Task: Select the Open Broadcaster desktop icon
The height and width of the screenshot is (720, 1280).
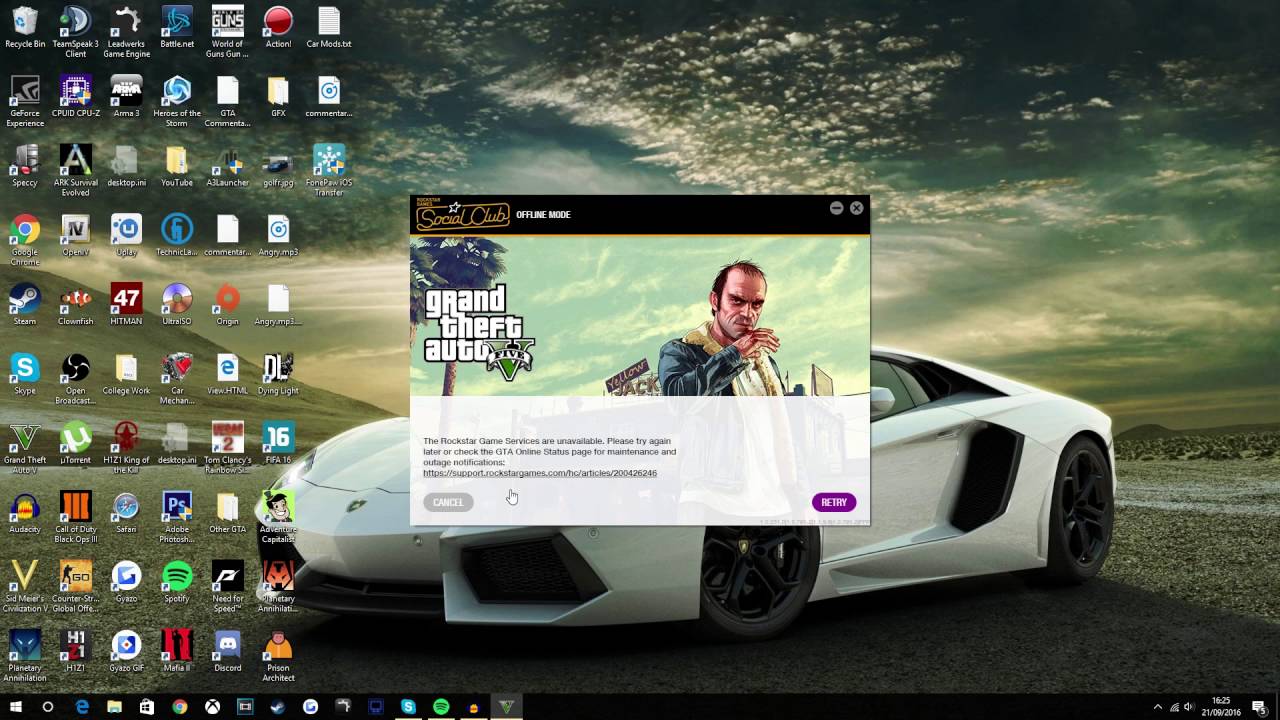Action: (76, 378)
